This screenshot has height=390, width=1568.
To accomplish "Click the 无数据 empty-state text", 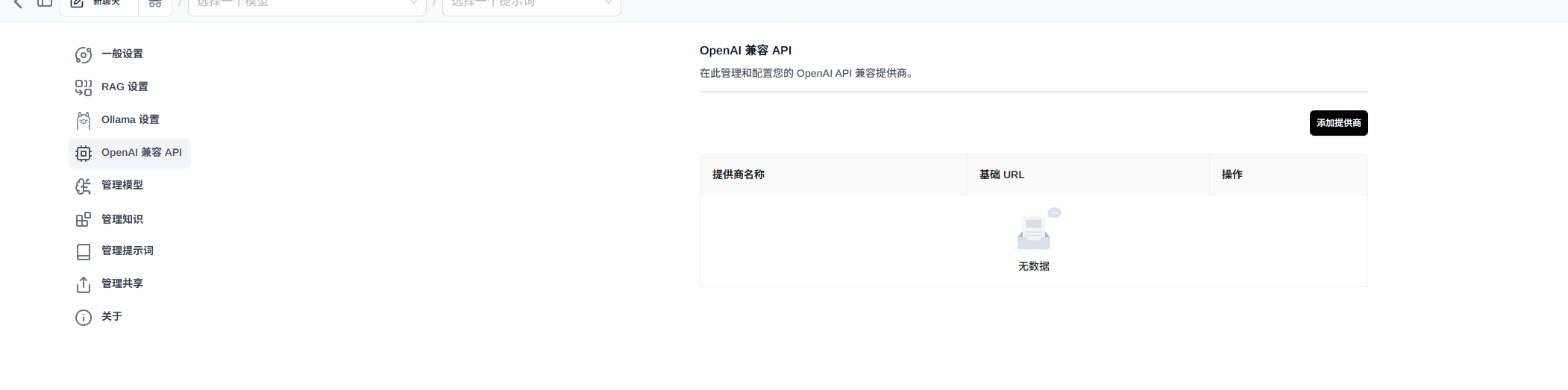I will pyautogui.click(x=1034, y=266).
